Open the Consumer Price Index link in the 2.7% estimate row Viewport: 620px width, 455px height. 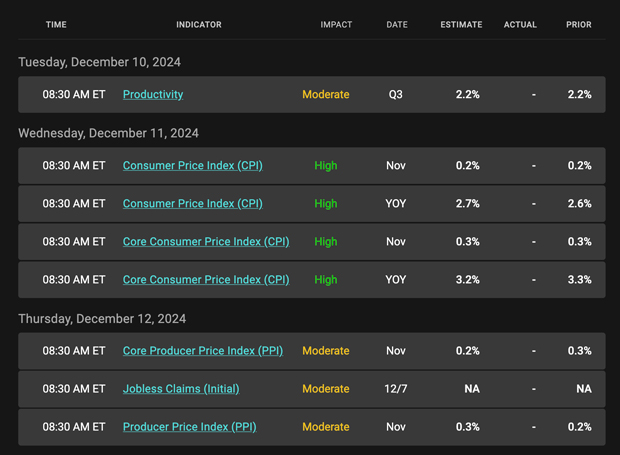coord(192,204)
